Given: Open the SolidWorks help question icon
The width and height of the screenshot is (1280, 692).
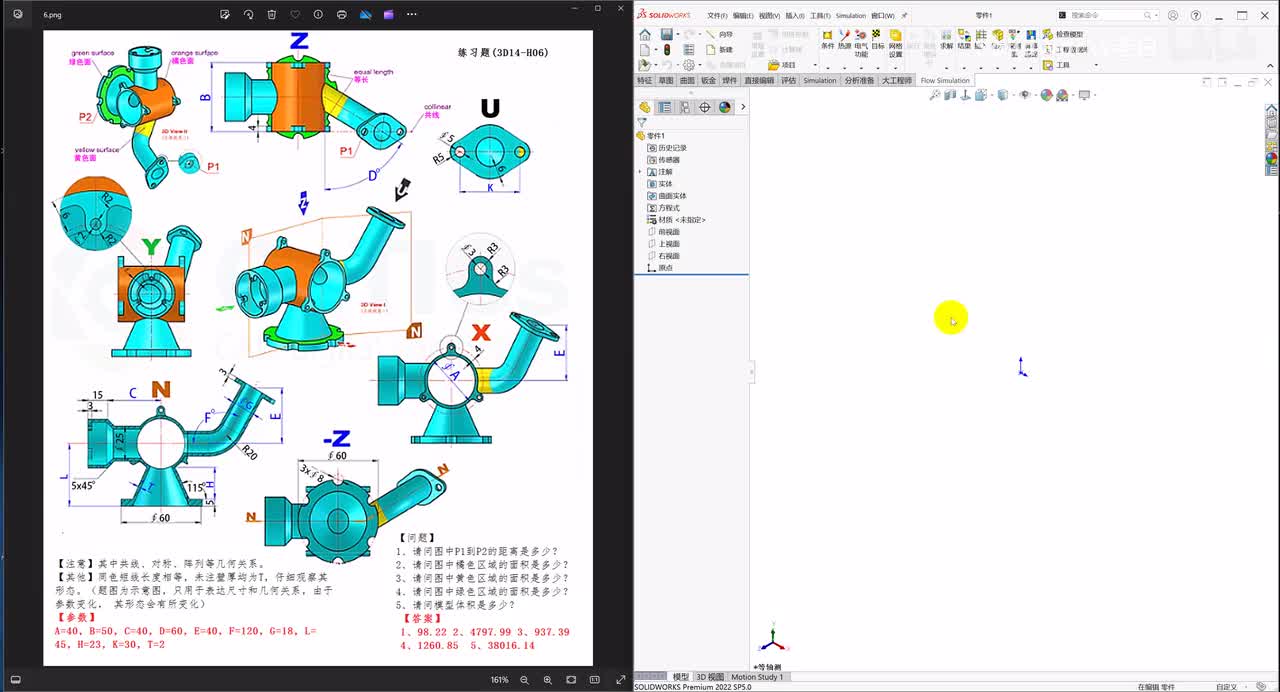Looking at the screenshot, I should point(1196,15).
